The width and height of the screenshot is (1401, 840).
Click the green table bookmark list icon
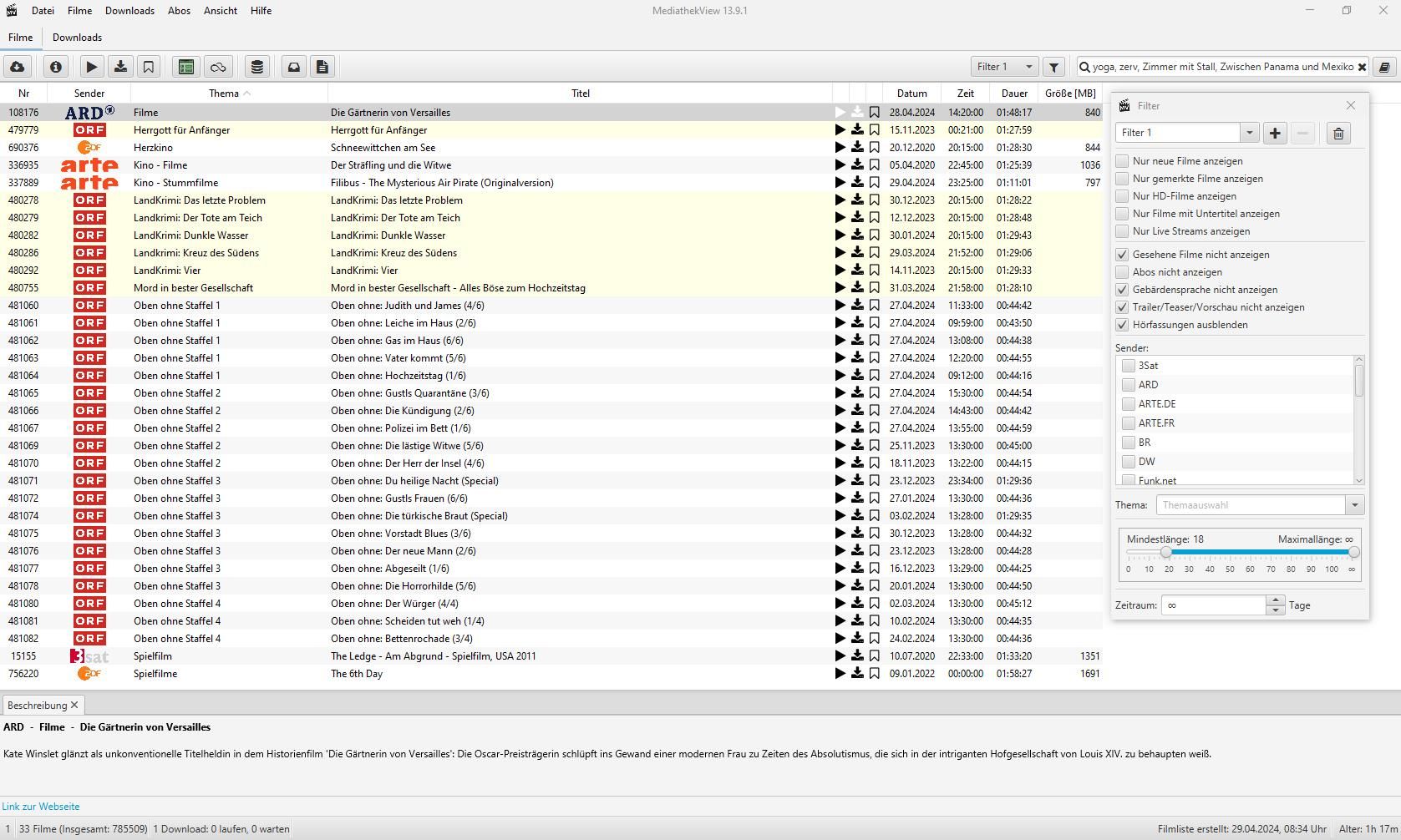[186, 67]
